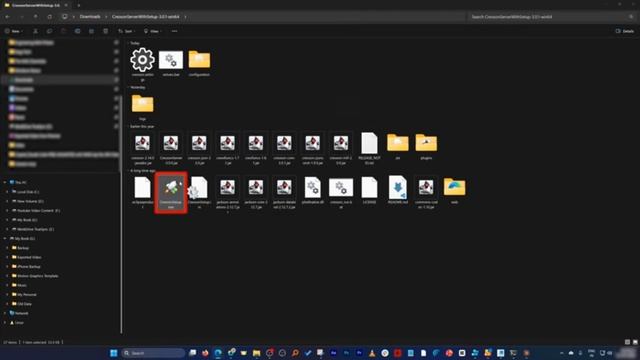Screen dimensions: 640x360
Task: Toggle the Details pane button
Action: [x=625, y=31]
